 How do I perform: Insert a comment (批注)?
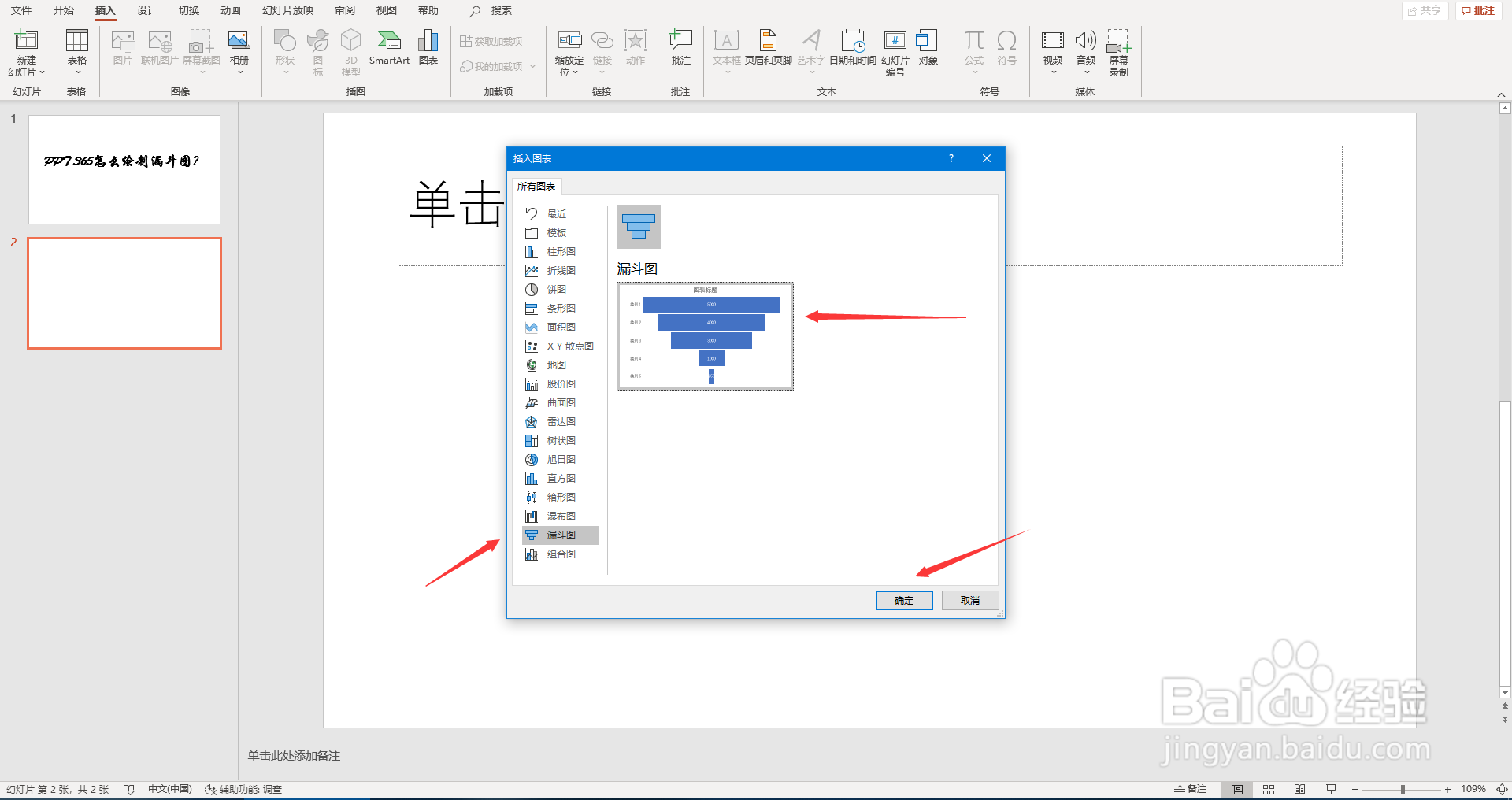point(680,47)
